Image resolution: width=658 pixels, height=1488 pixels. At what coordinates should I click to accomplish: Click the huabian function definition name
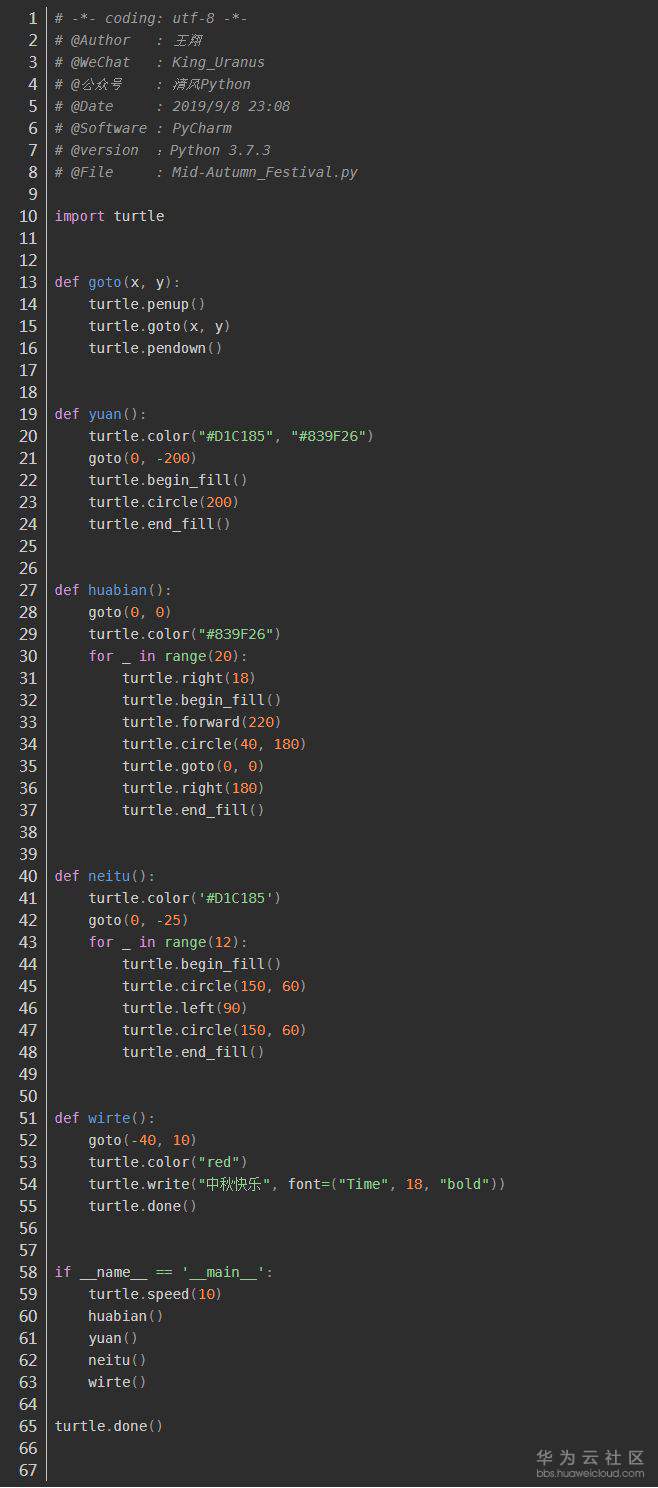117,590
